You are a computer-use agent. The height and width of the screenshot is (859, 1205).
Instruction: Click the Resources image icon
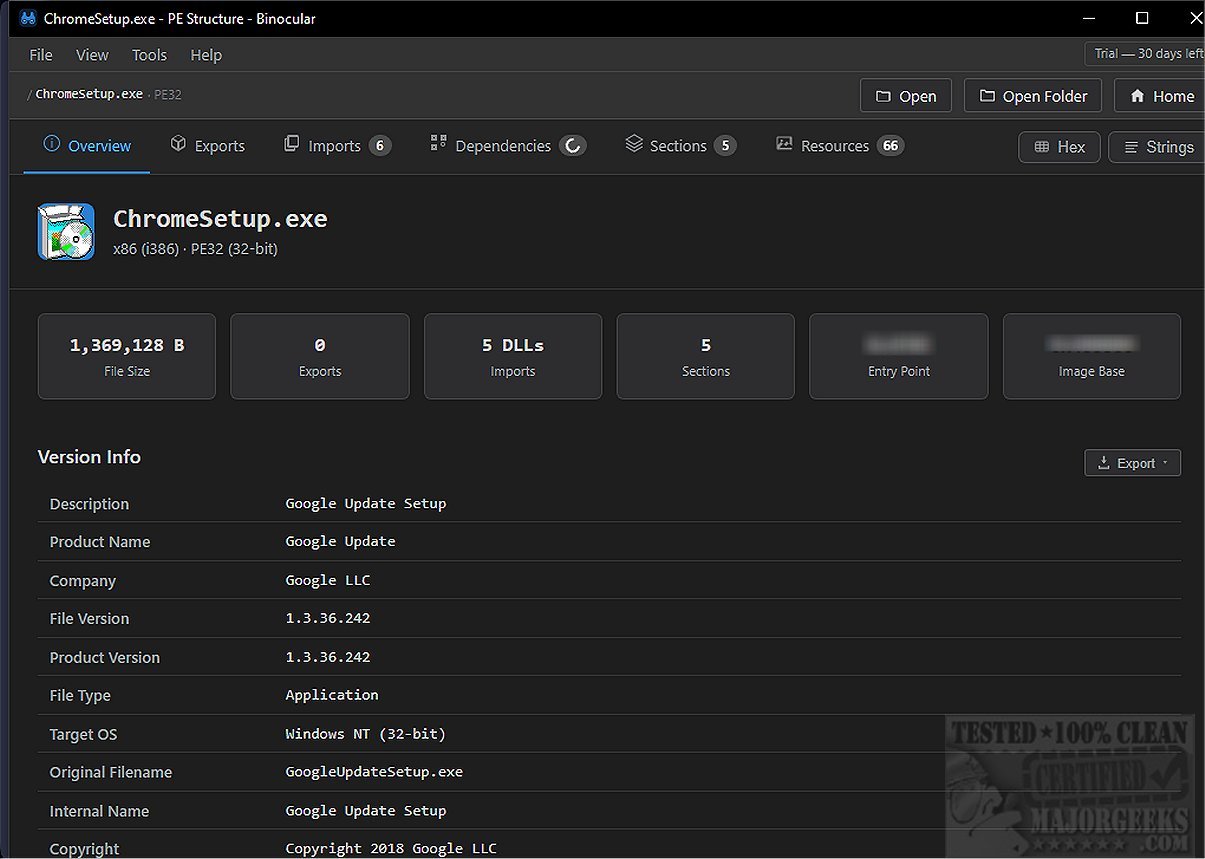(784, 144)
